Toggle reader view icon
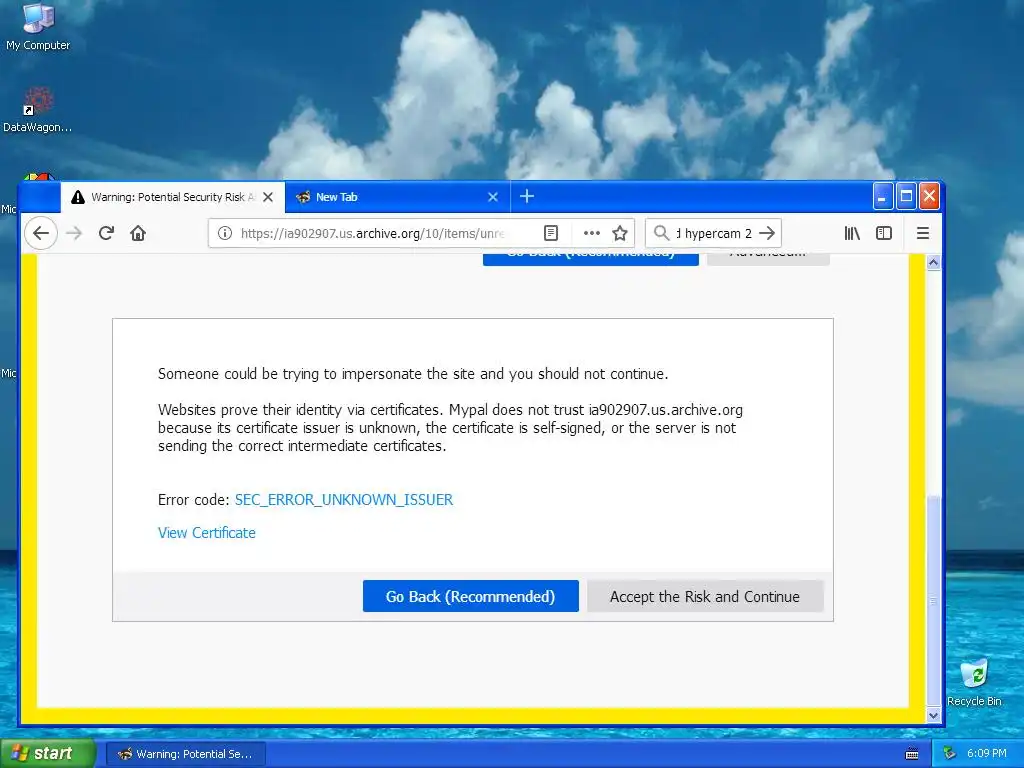This screenshot has width=1024, height=768. [551, 233]
